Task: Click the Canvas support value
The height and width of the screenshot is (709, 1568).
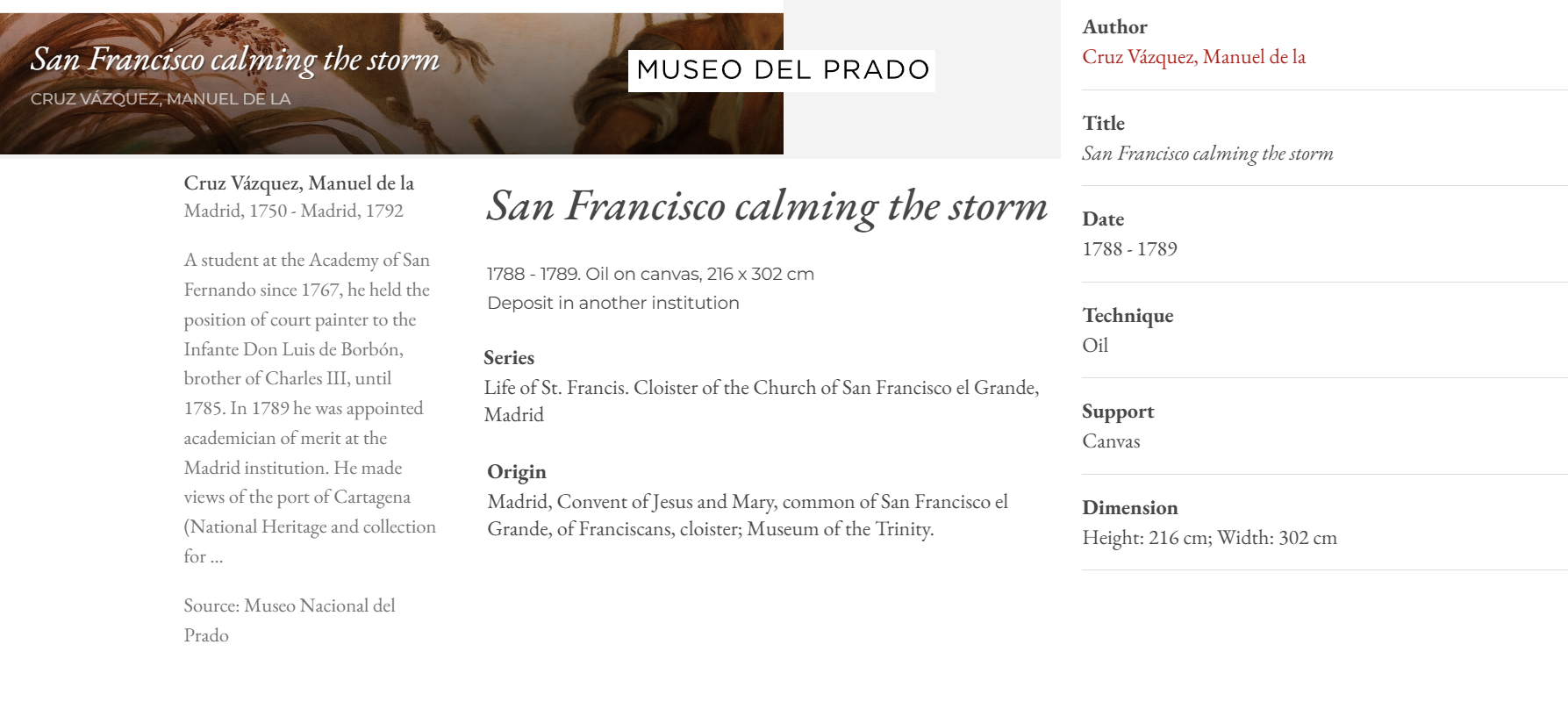Action: 1111,441
